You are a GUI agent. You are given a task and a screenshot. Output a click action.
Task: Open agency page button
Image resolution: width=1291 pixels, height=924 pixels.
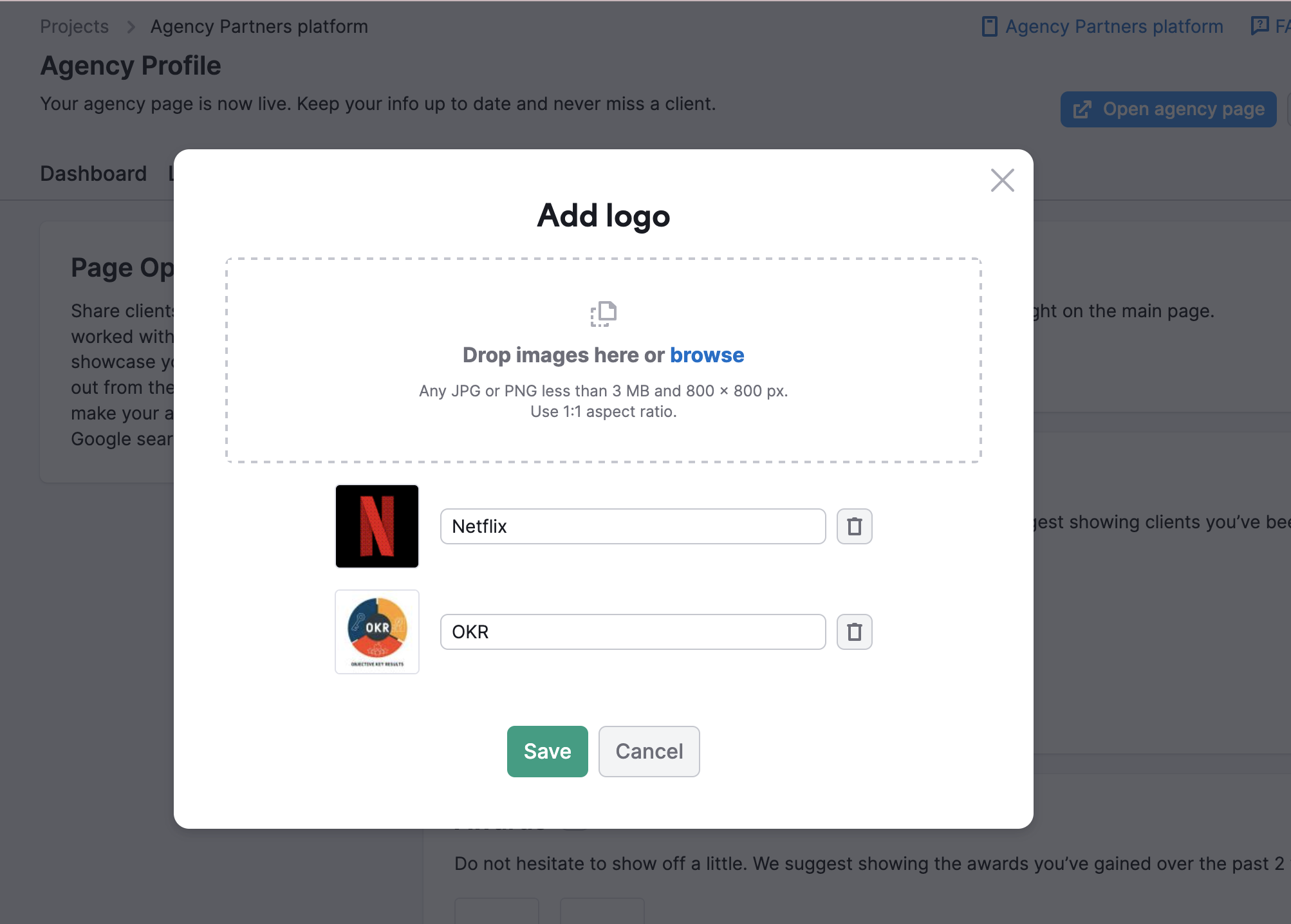pyautogui.click(x=1168, y=109)
